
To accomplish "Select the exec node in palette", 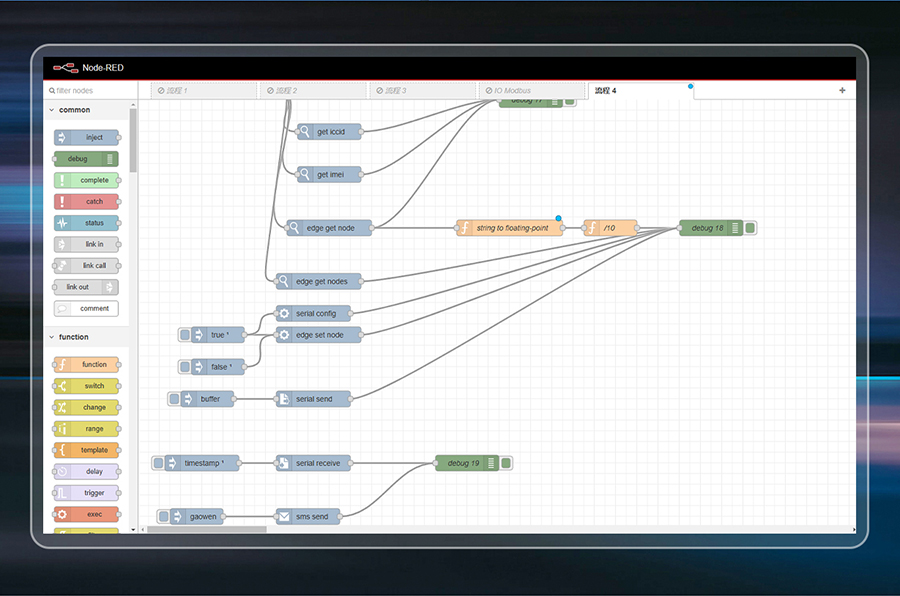I will pyautogui.click(x=87, y=514).
